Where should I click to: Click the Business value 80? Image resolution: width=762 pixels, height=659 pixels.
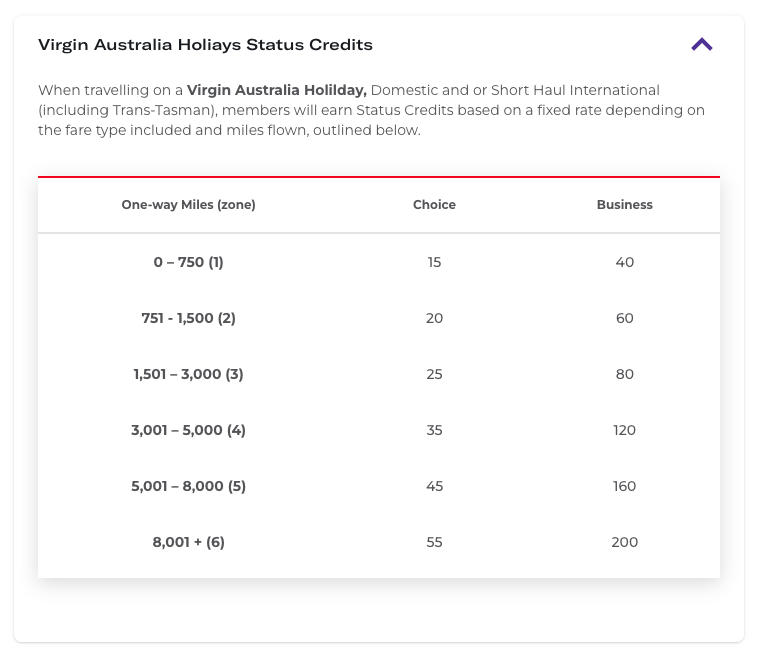click(x=624, y=374)
